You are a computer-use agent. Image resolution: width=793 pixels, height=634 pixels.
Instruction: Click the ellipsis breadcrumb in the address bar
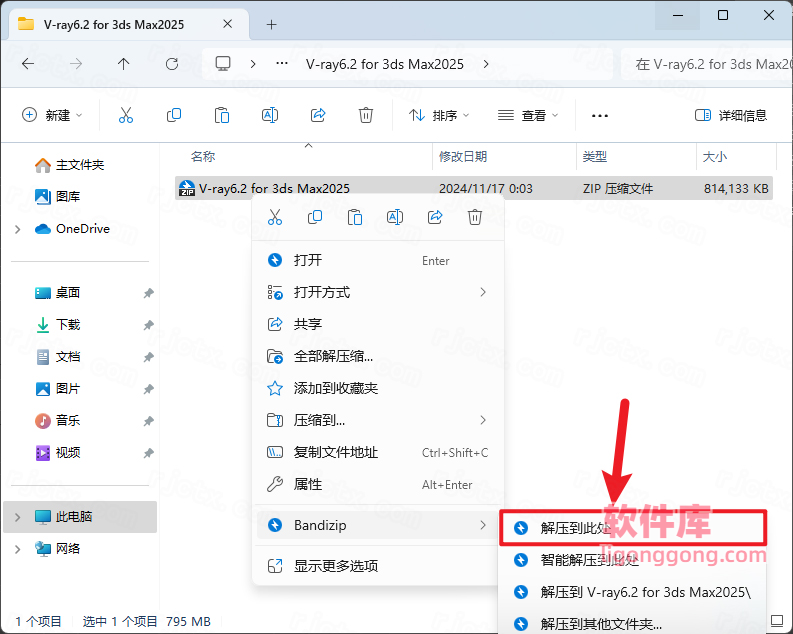282,64
